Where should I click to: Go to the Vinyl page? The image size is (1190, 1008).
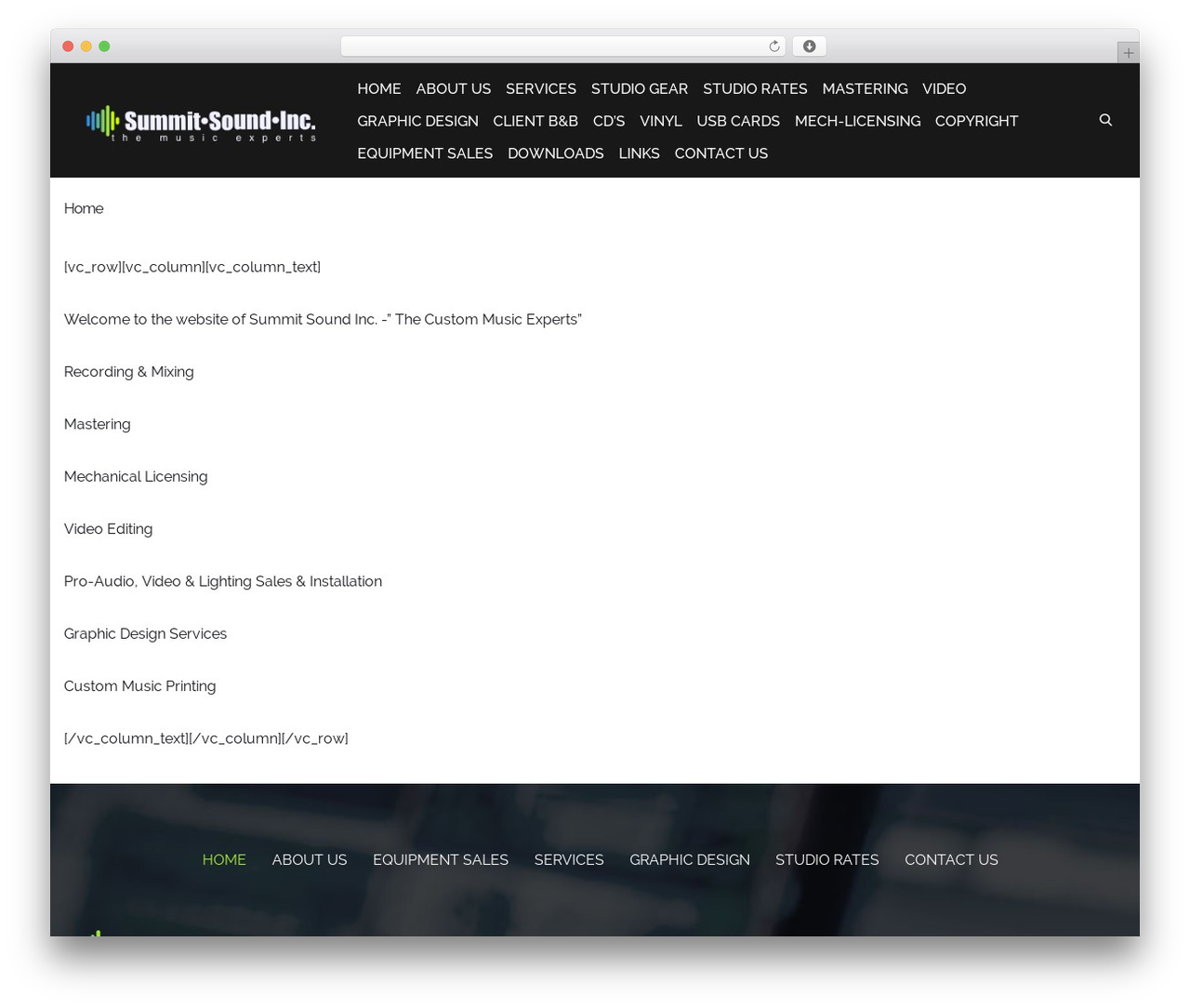(x=661, y=121)
